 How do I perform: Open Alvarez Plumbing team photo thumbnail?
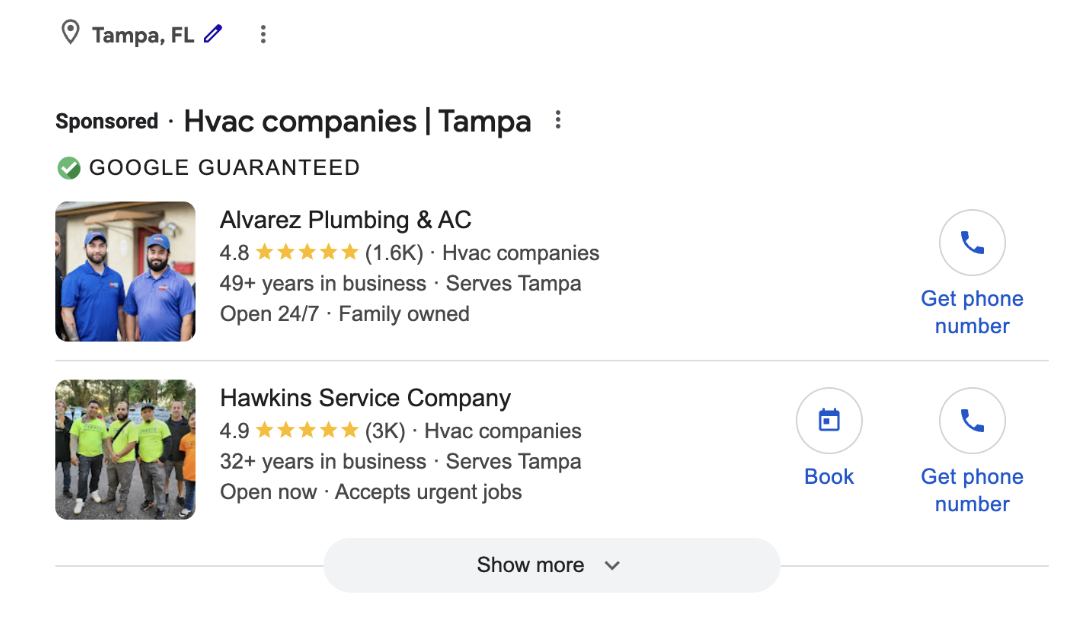pyautogui.click(x=125, y=272)
